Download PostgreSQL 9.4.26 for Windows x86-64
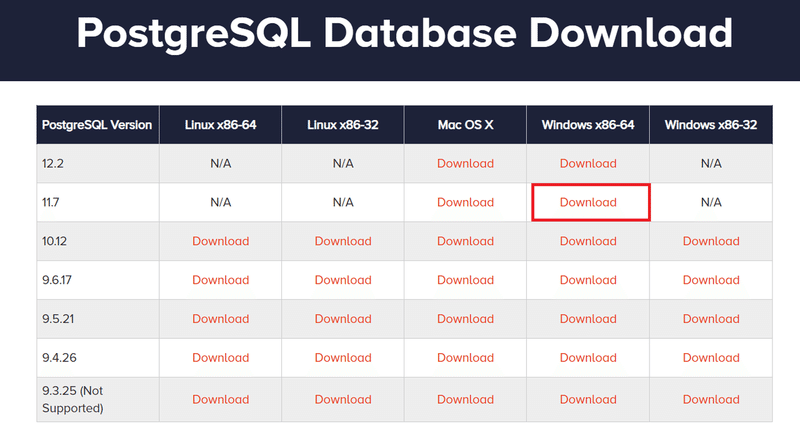 [588, 358]
